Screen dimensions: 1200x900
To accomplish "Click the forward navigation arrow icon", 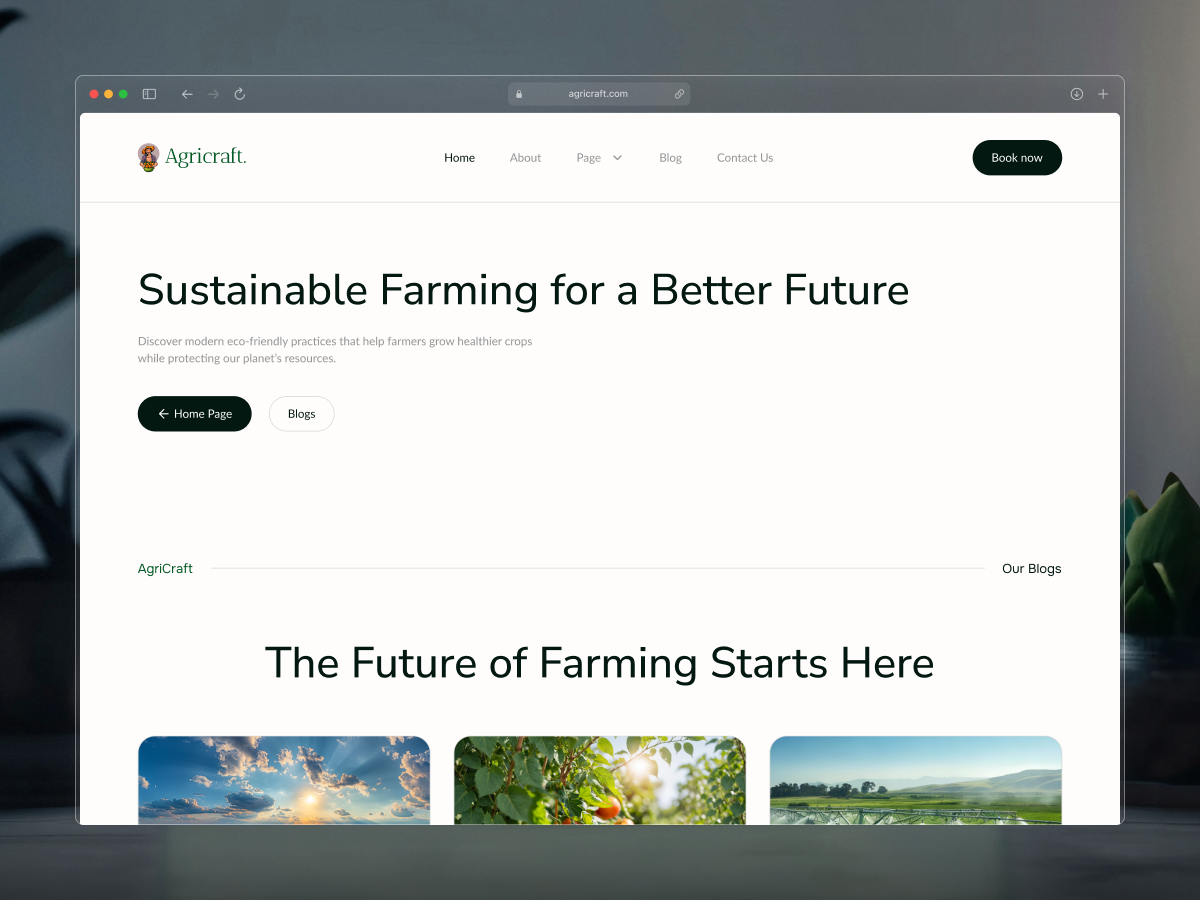I will click(x=213, y=93).
